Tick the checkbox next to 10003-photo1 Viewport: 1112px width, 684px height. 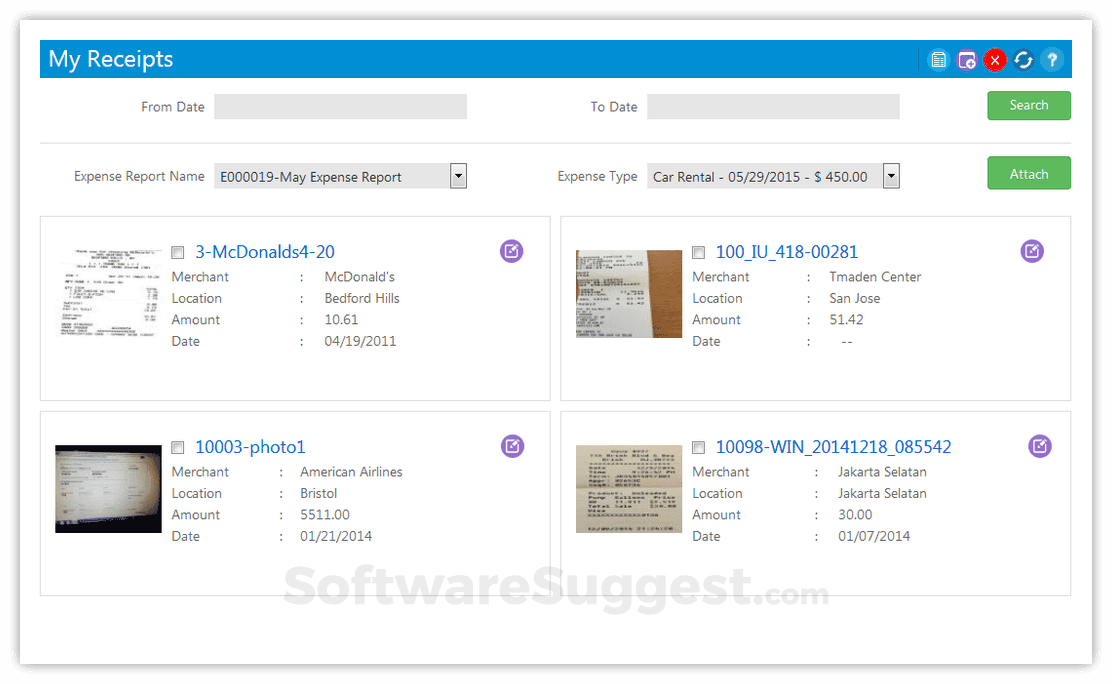point(177,447)
